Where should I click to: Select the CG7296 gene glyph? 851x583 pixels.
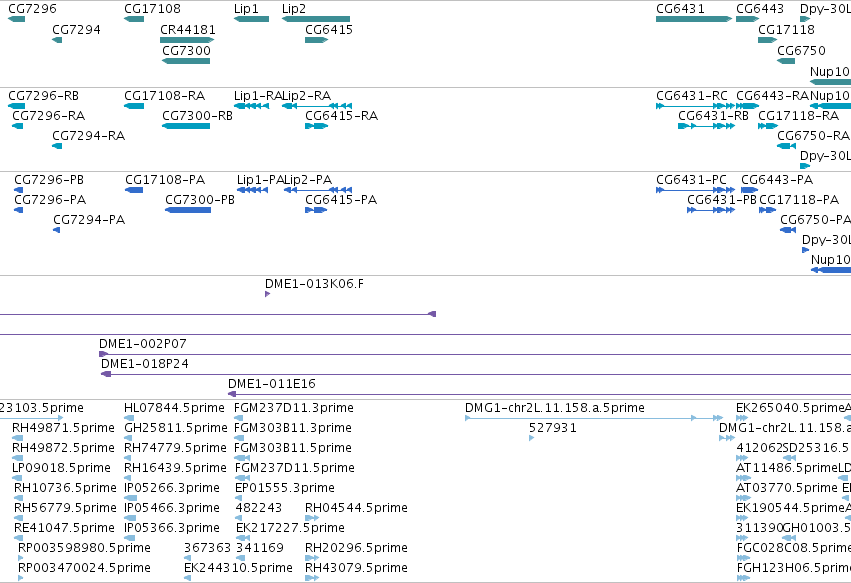click(x=16, y=19)
